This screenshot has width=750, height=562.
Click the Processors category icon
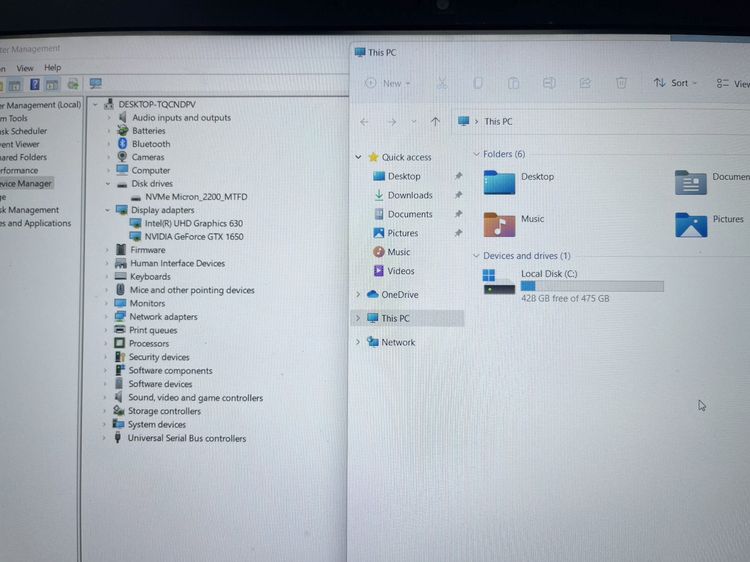120,343
